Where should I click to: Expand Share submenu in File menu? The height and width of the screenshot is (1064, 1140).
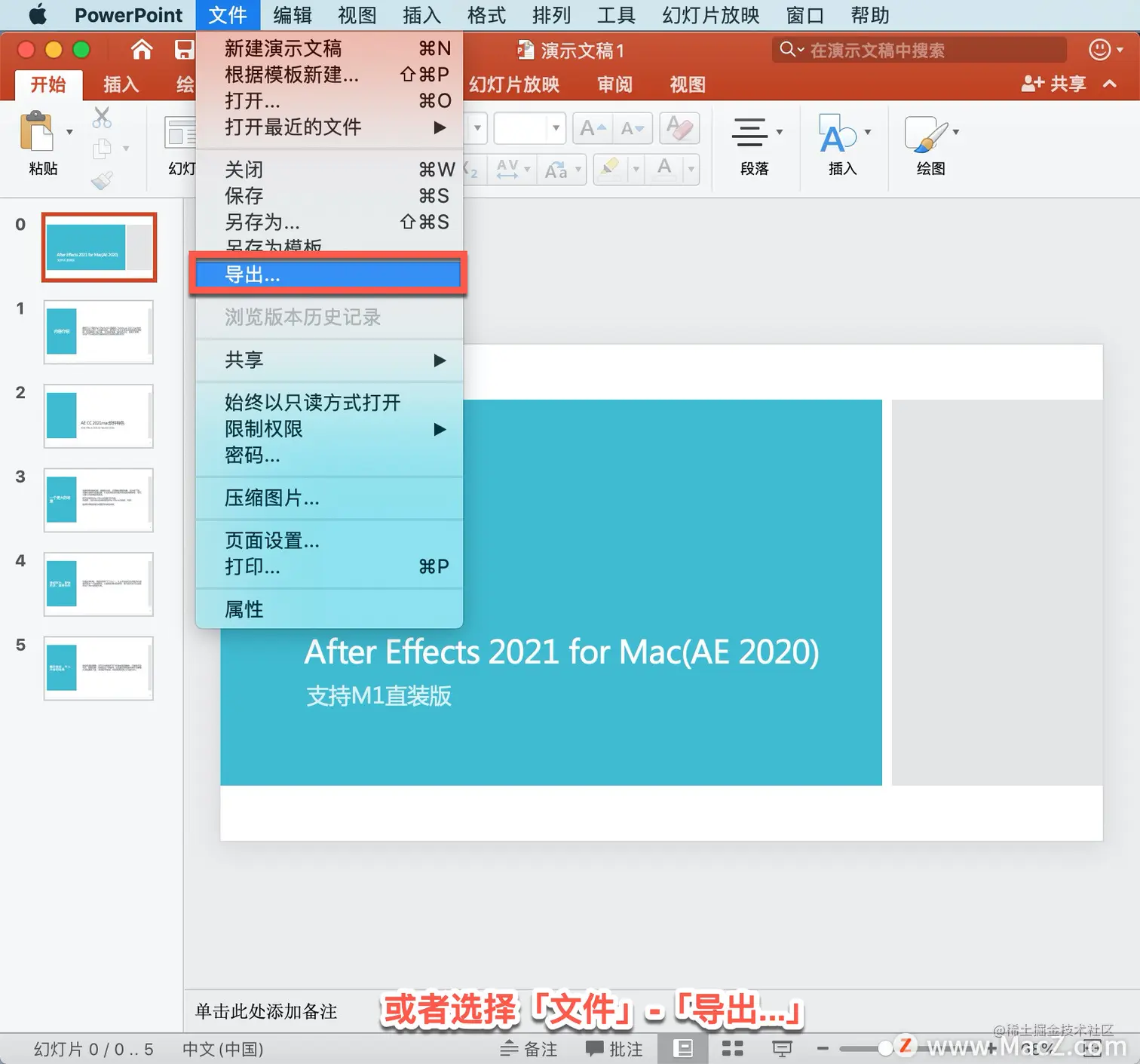click(x=329, y=360)
